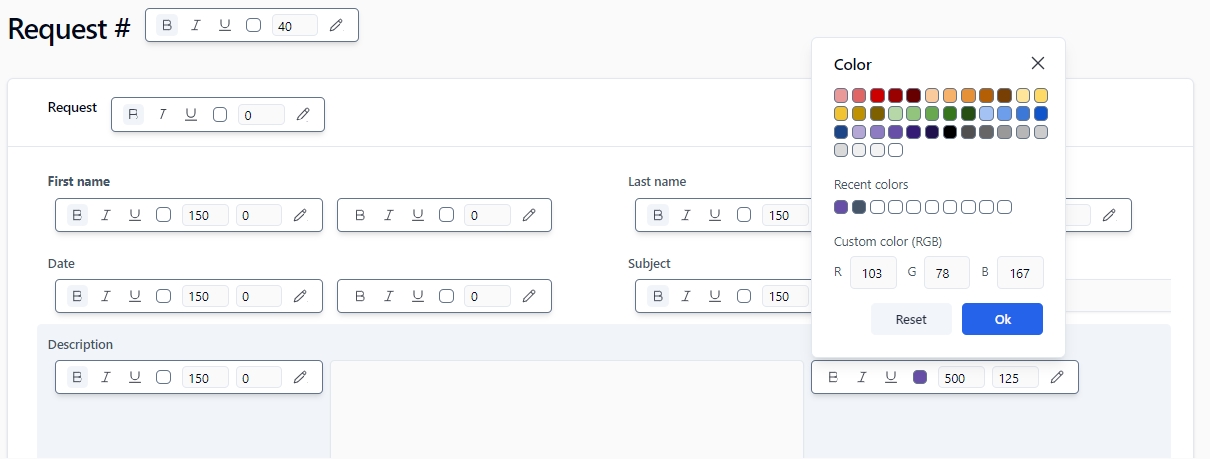The width and height of the screenshot is (1210, 459).
Task: Click the font size field showing 40
Action: [x=294, y=26]
